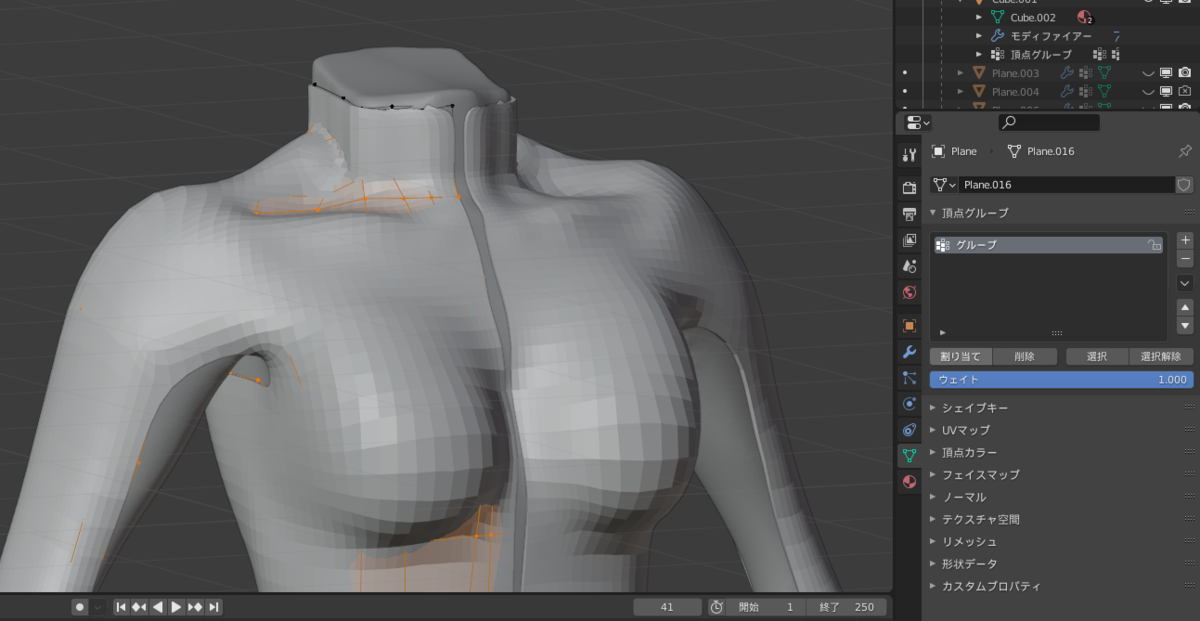Expand the カスタムプロパティ panel
This screenshot has width=1200, height=621.
pos(933,586)
